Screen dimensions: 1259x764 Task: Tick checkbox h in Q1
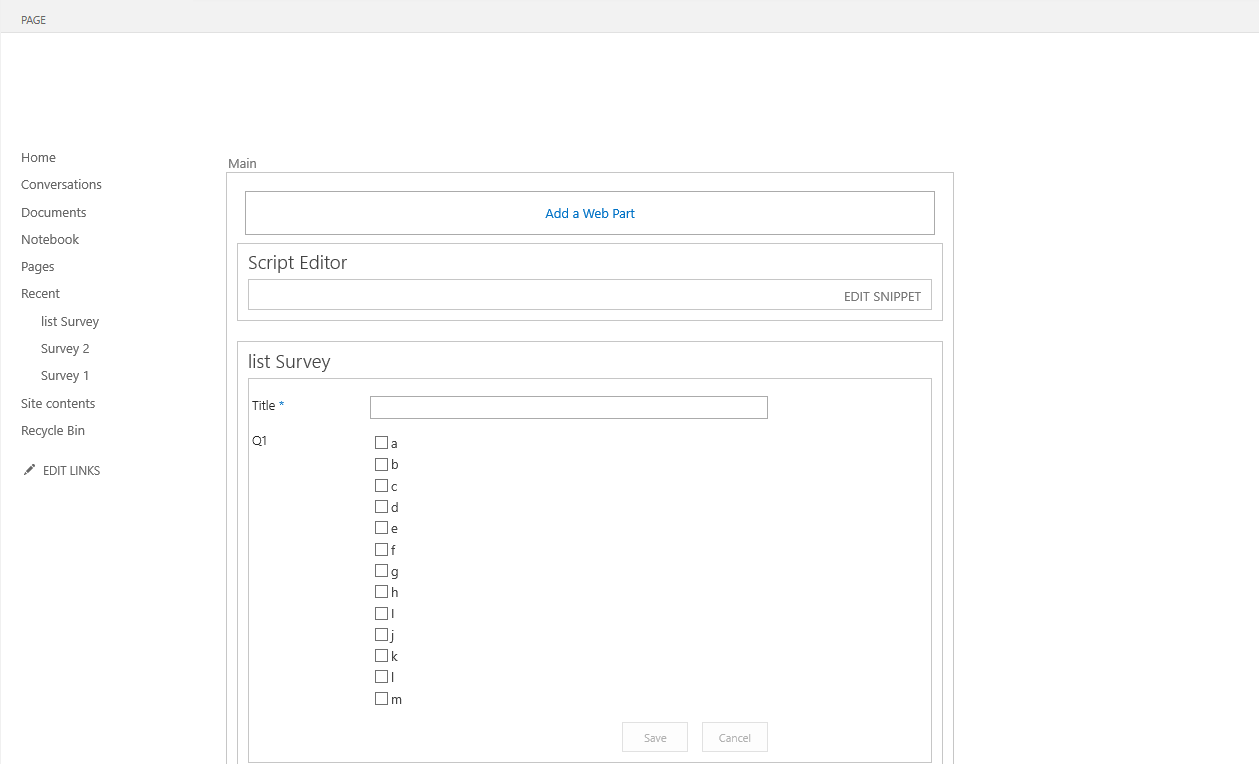[381, 592]
